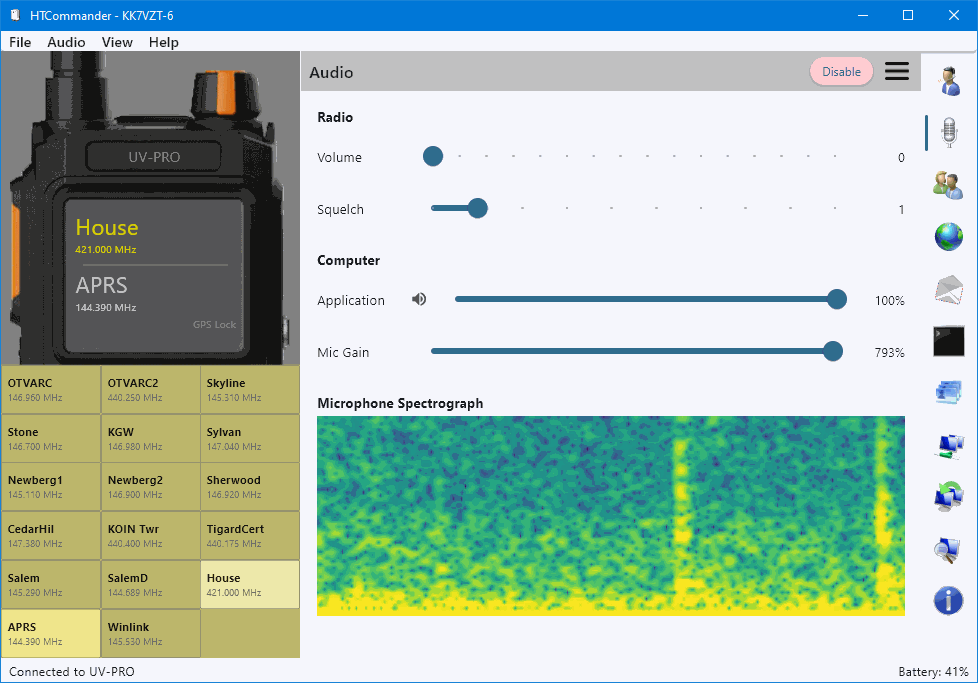Open the View menu
The height and width of the screenshot is (683, 978).
click(x=117, y=42)
